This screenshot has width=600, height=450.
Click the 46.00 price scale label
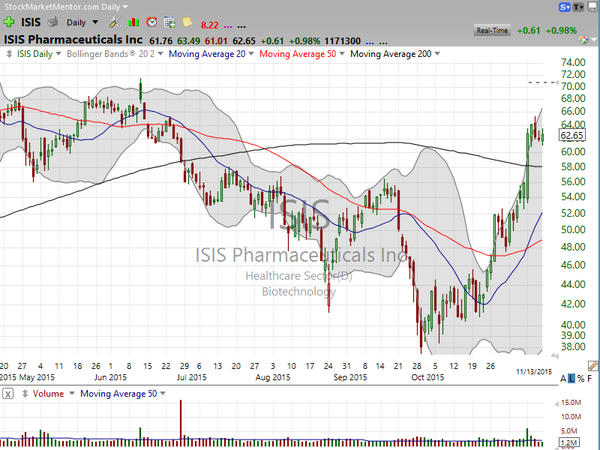[x=573, y=265]
